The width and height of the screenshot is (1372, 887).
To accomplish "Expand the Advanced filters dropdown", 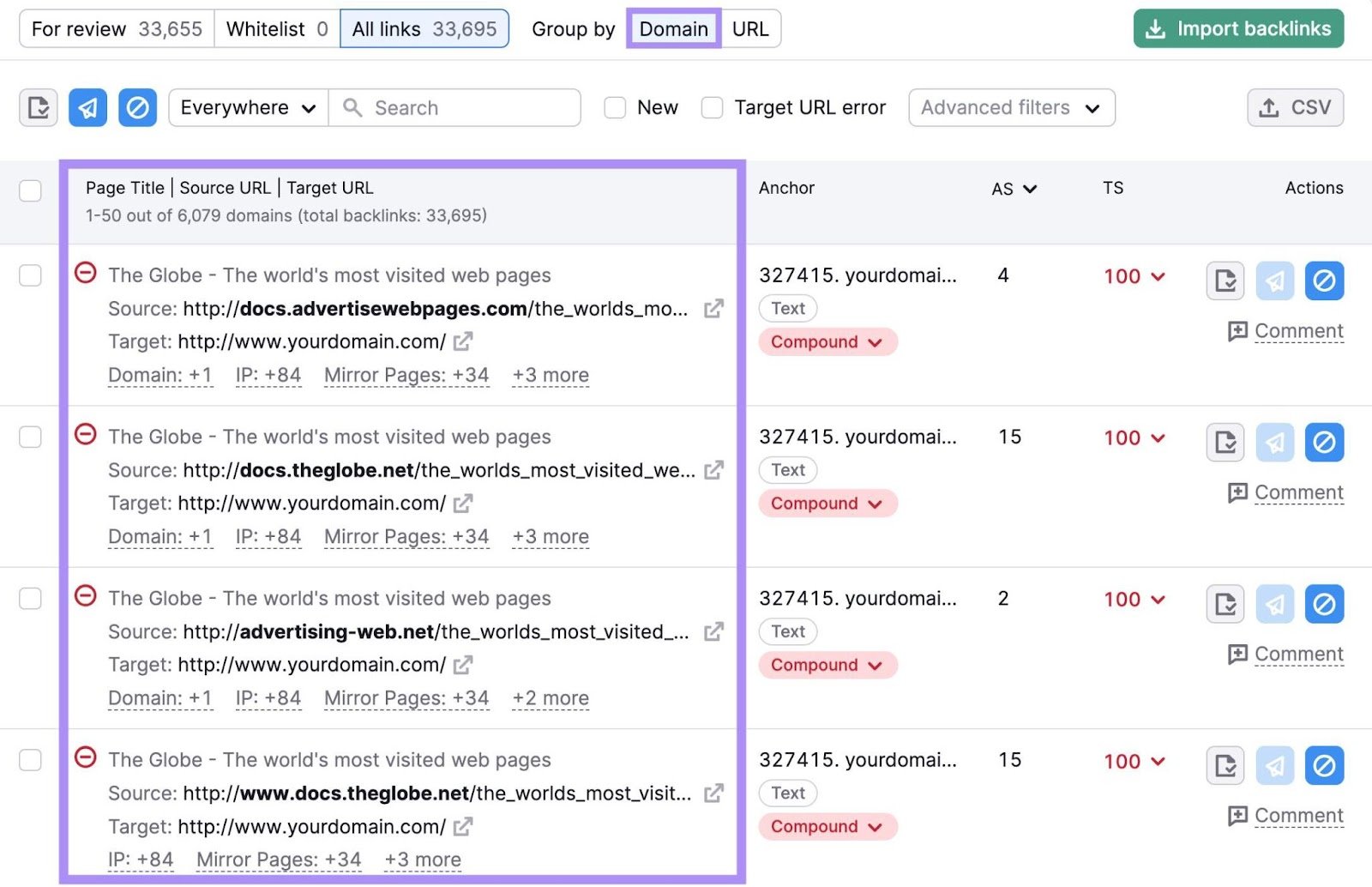I will point(1011,107).
